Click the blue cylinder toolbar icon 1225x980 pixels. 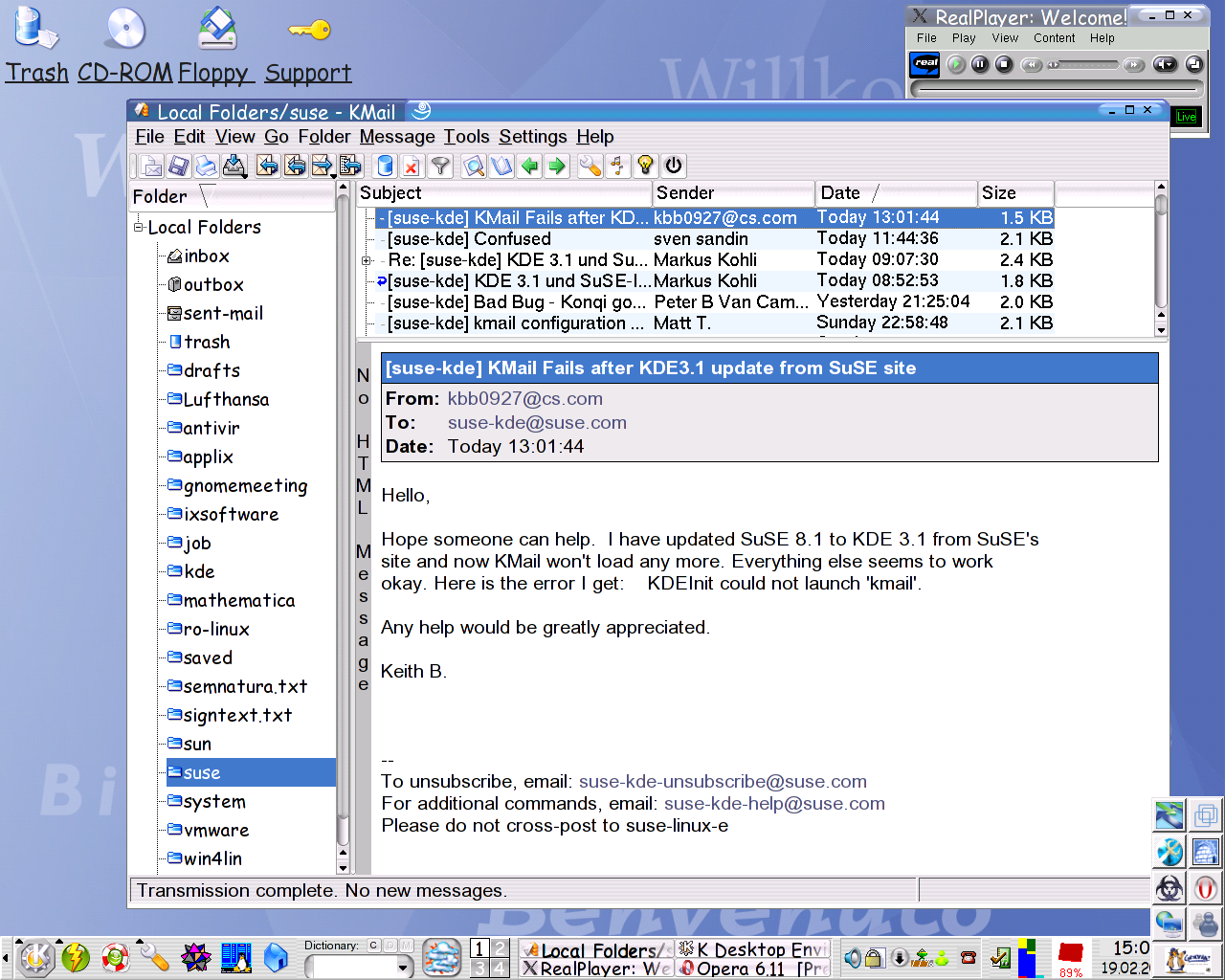coord(385,166)
